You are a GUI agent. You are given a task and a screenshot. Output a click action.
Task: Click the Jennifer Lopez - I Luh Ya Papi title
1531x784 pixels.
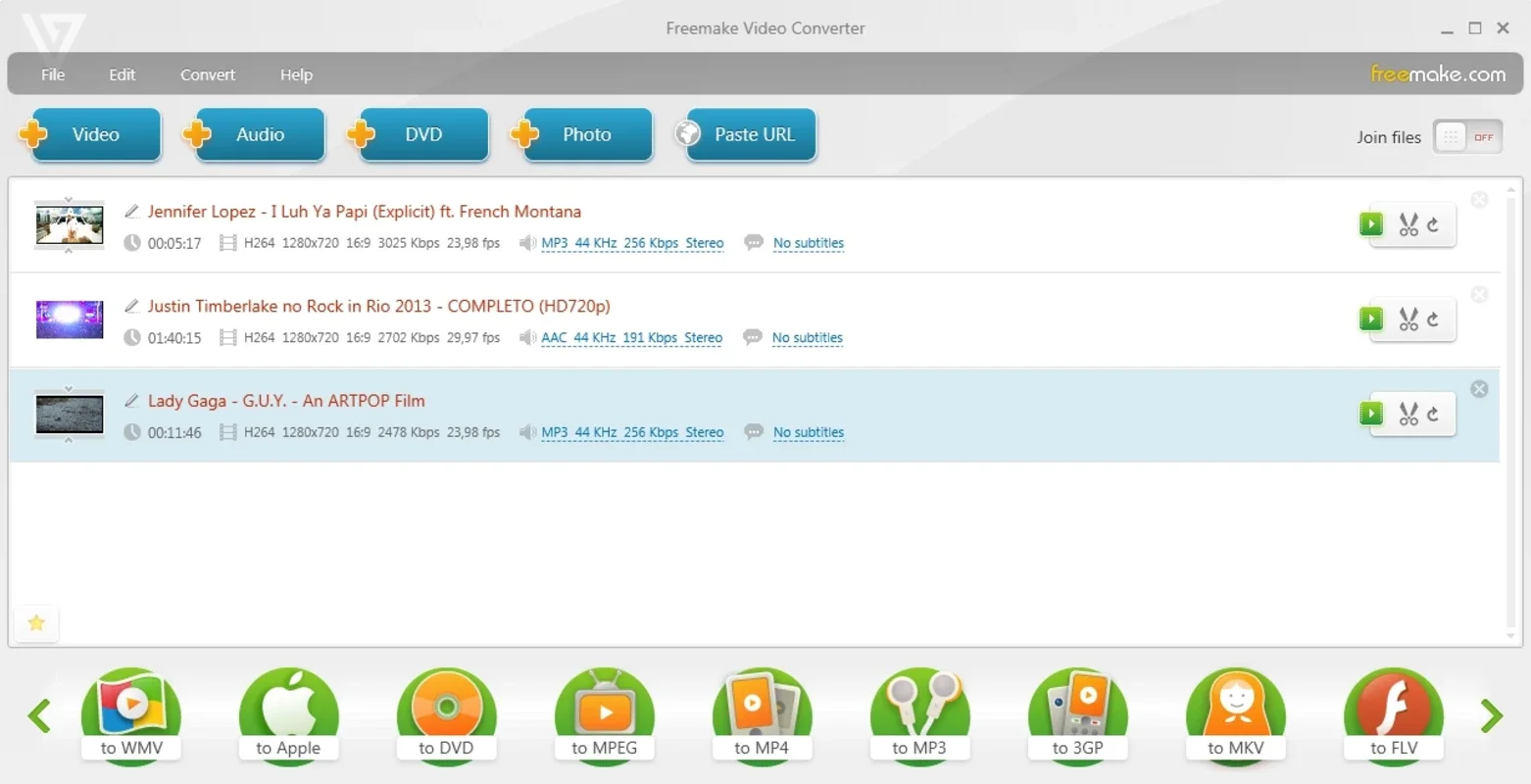click(x=365, y=212)
